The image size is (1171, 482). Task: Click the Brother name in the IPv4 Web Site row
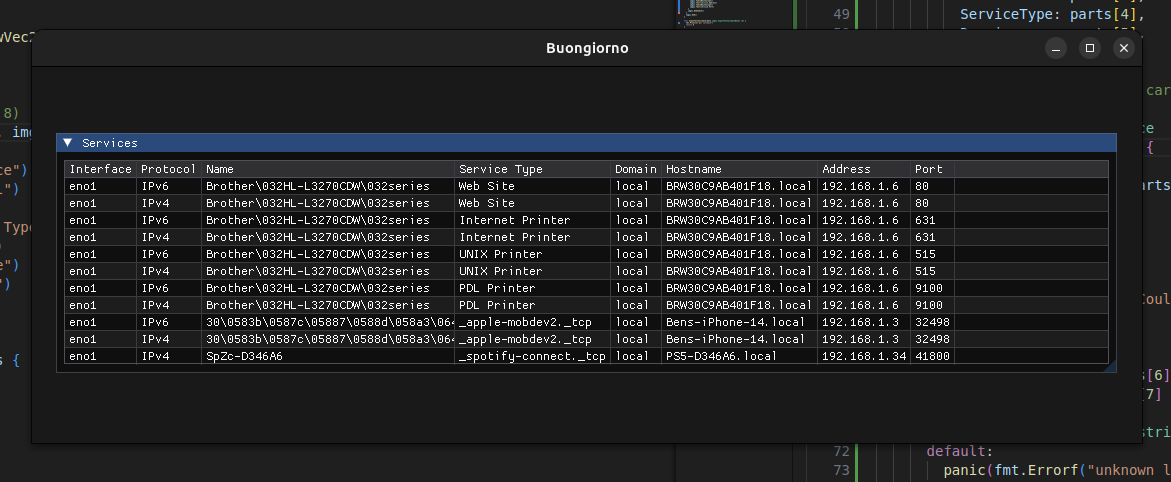pos(317,203)
